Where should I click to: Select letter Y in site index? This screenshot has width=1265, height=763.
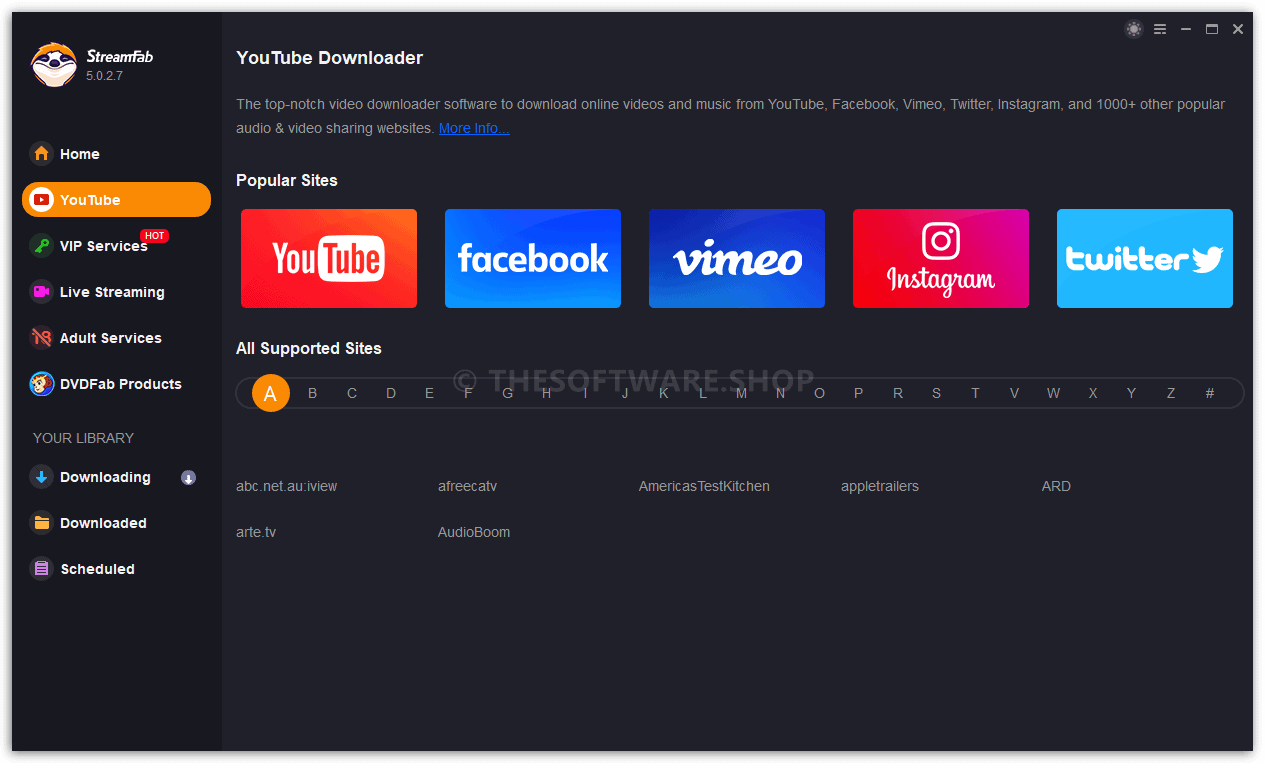coord(1131,393)
